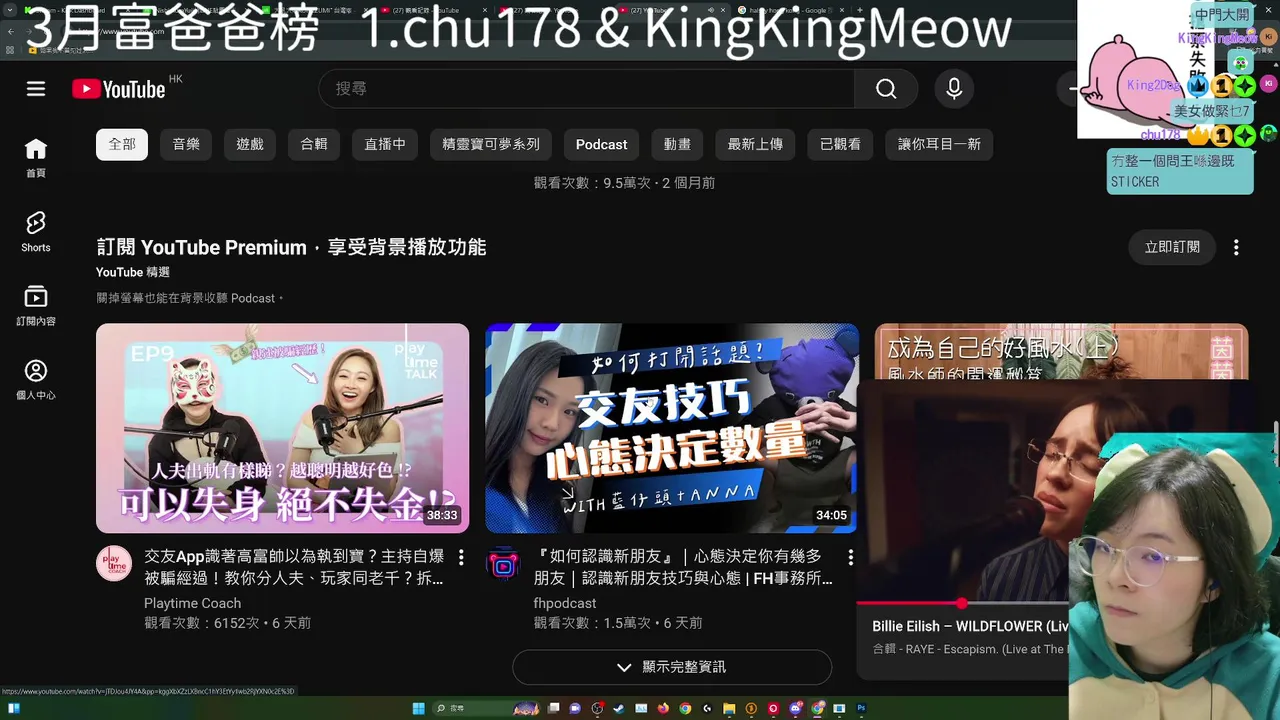Select the 最新上傳 filter chip
1280x720 pixels.
[x=755, y=144]
